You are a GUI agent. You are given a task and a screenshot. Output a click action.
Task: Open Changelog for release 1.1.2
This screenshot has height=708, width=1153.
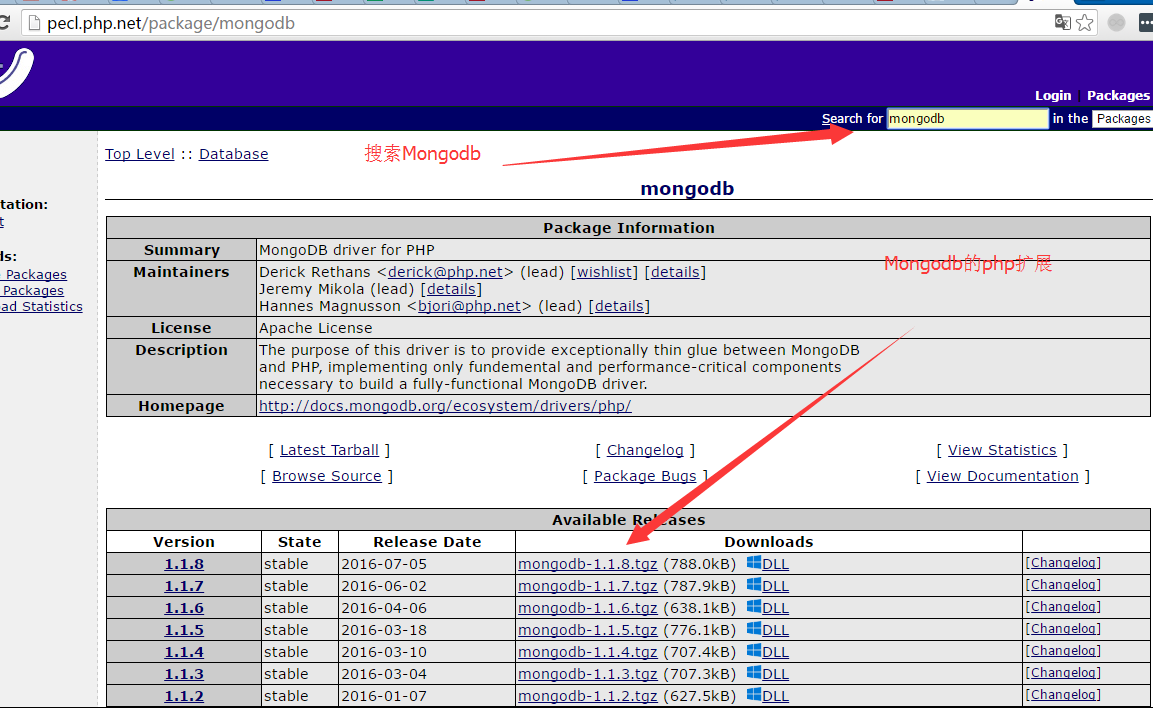pos(1063,695)
